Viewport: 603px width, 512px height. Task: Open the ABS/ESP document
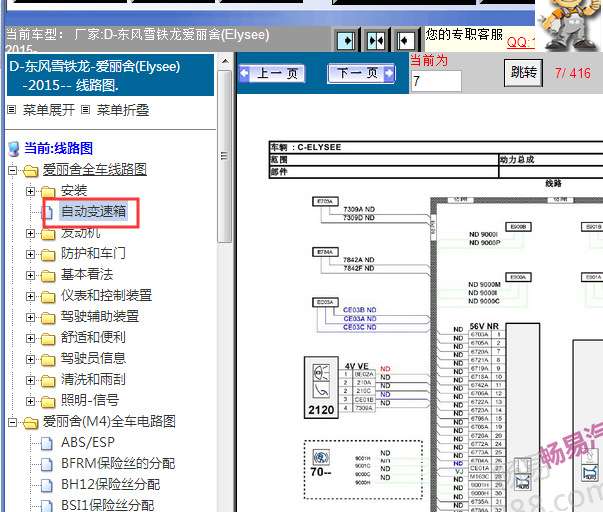coord(88,443)
